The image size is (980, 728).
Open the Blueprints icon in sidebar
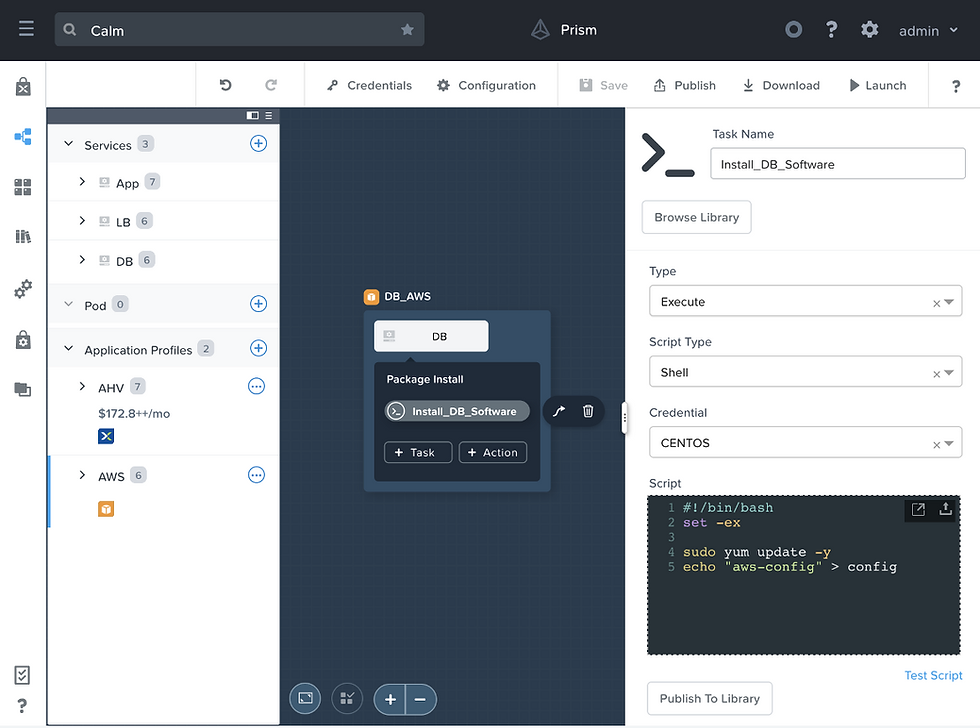tap(23, 137)
